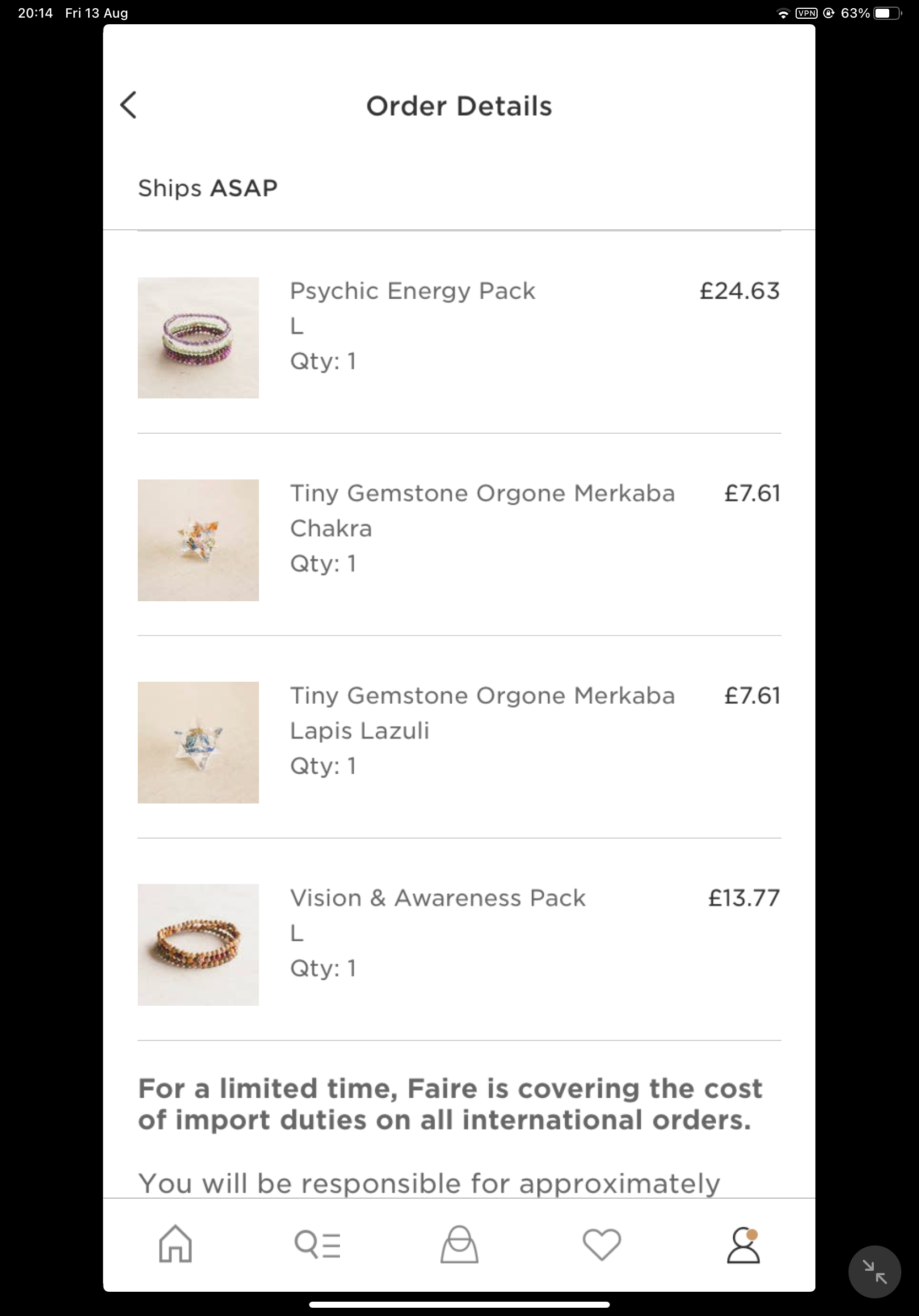Tap the import duties notice text
The width and height of the screenshot is (919, 1316).
point(450,1104)
